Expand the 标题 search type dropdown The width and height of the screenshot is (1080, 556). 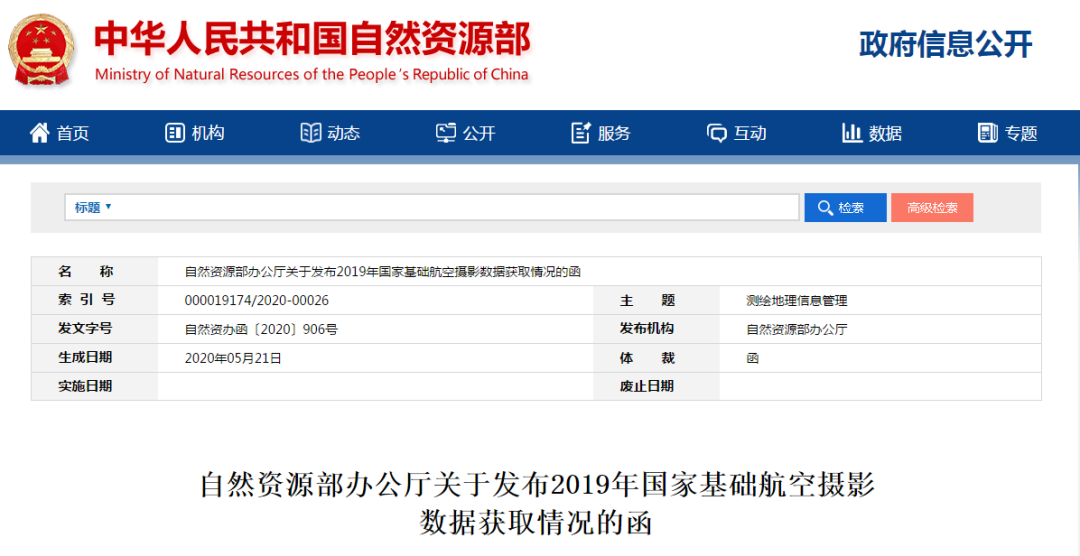93,207
